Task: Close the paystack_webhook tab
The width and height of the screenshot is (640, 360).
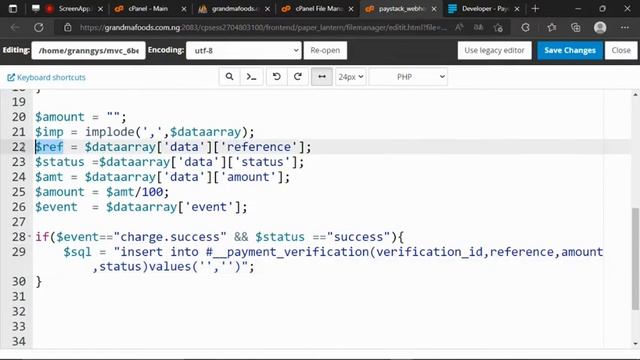Action: click(434, 9)
